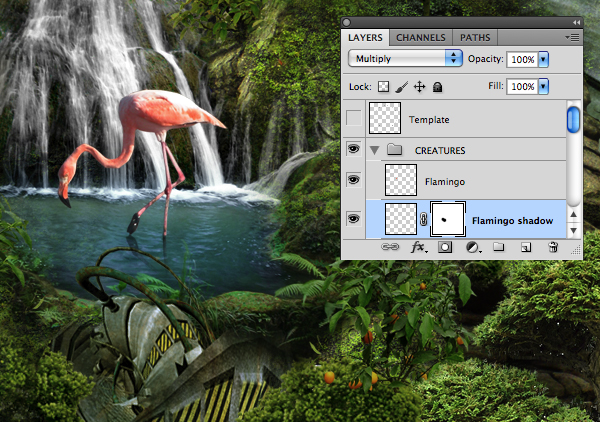Select the Flamingo shadow layer thumbnail

point(401,219)
